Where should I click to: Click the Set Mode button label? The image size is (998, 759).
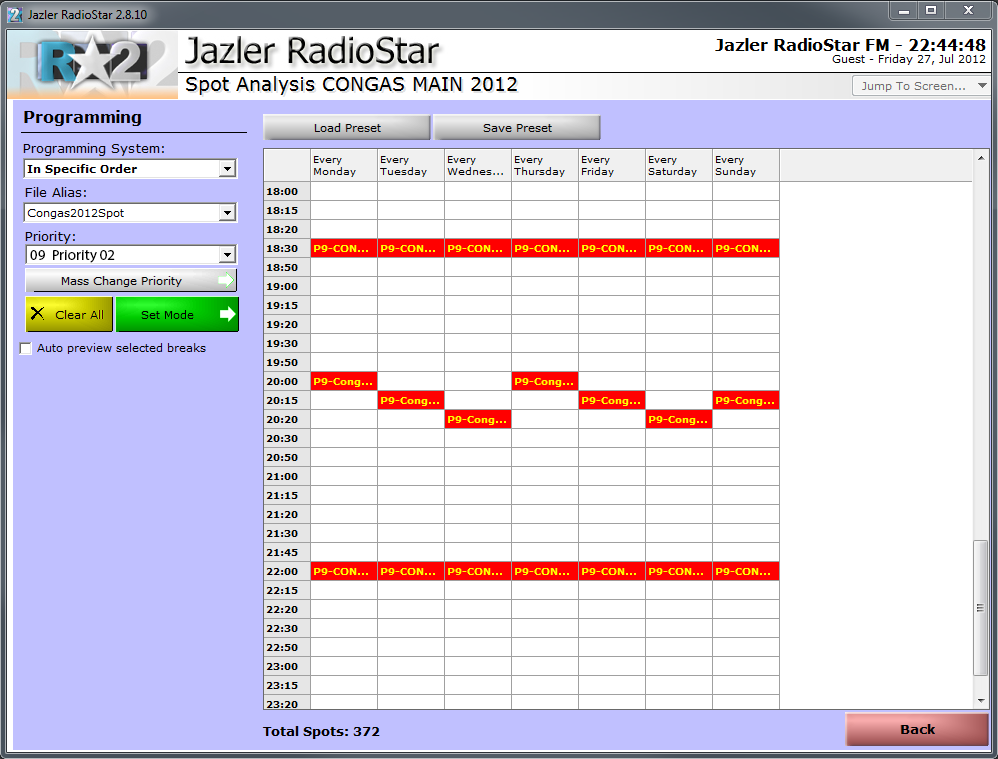[167, 315]
